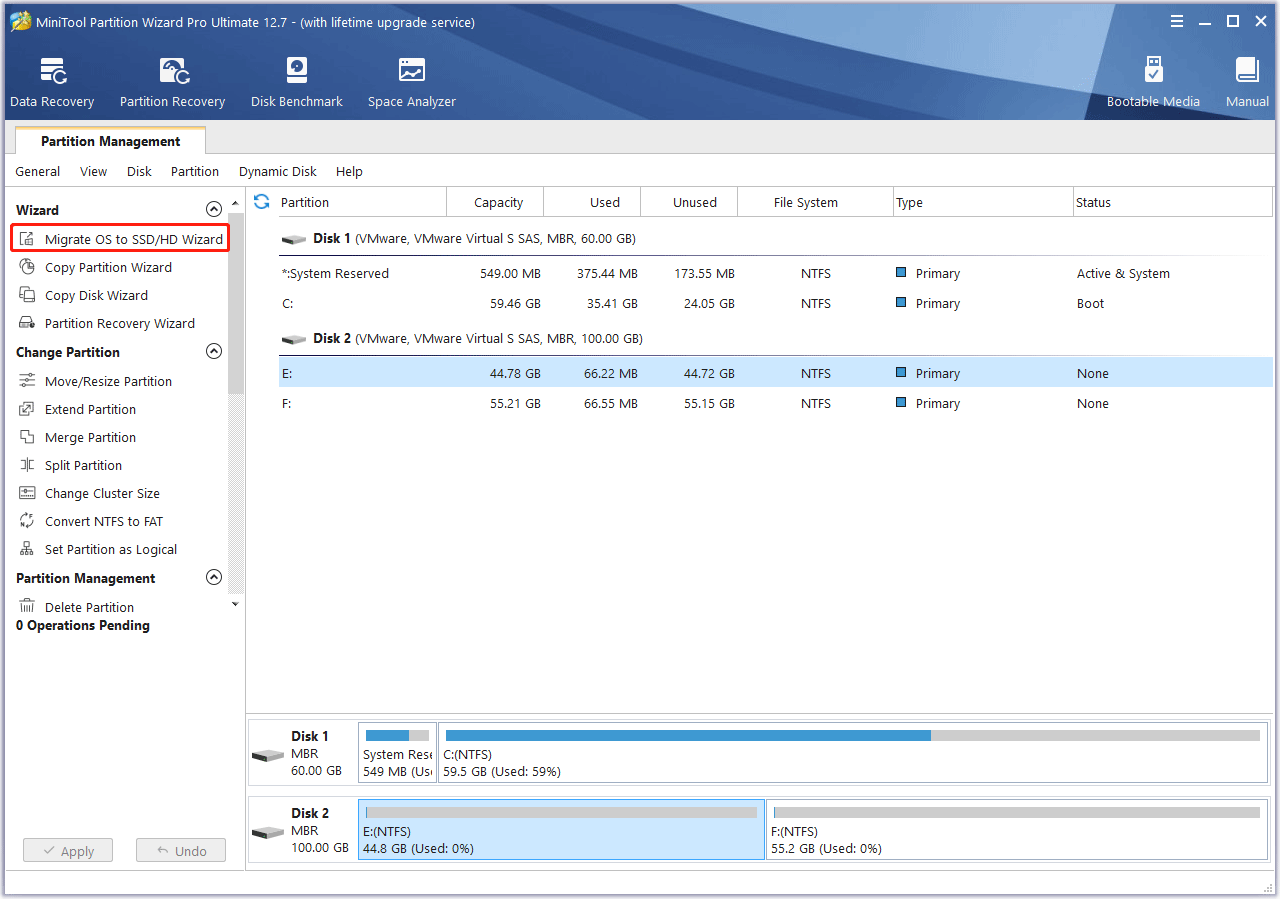Sort by File System column header
Image resolution: width=1280 pixels, height=899 pixels.
pyautogui.click(x=815, y=202)
